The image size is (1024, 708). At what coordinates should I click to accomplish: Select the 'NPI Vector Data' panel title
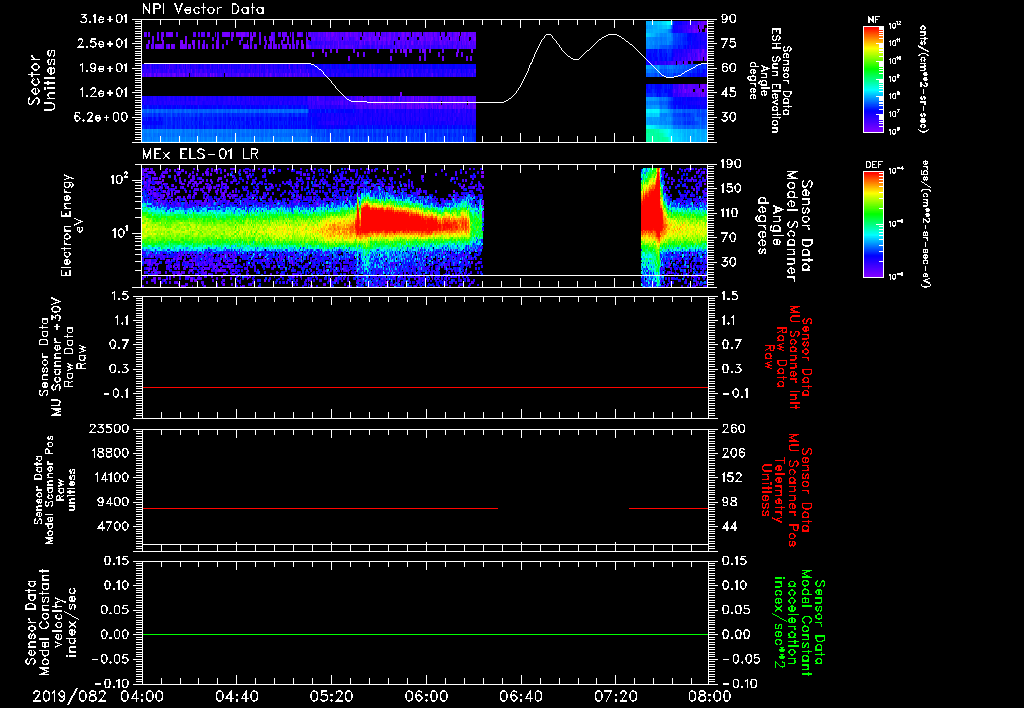pos(204,9)
